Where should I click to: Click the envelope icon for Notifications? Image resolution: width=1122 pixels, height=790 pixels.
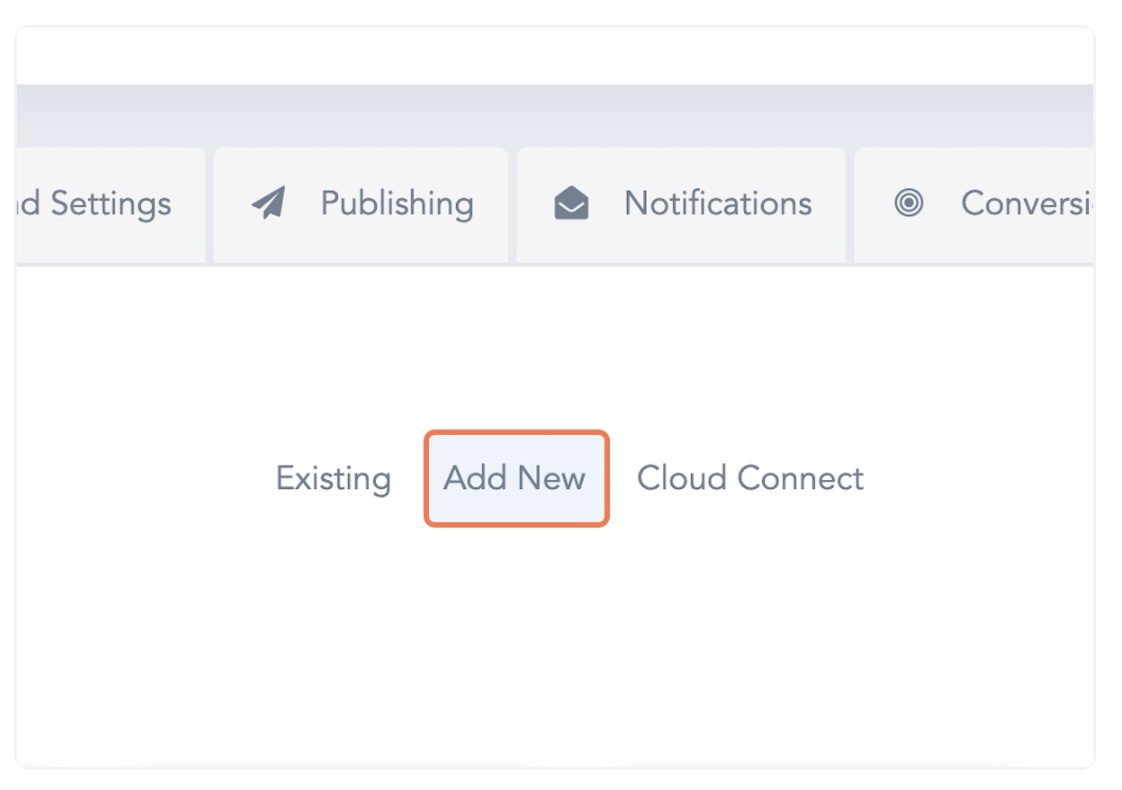click(x=571, y=204)
